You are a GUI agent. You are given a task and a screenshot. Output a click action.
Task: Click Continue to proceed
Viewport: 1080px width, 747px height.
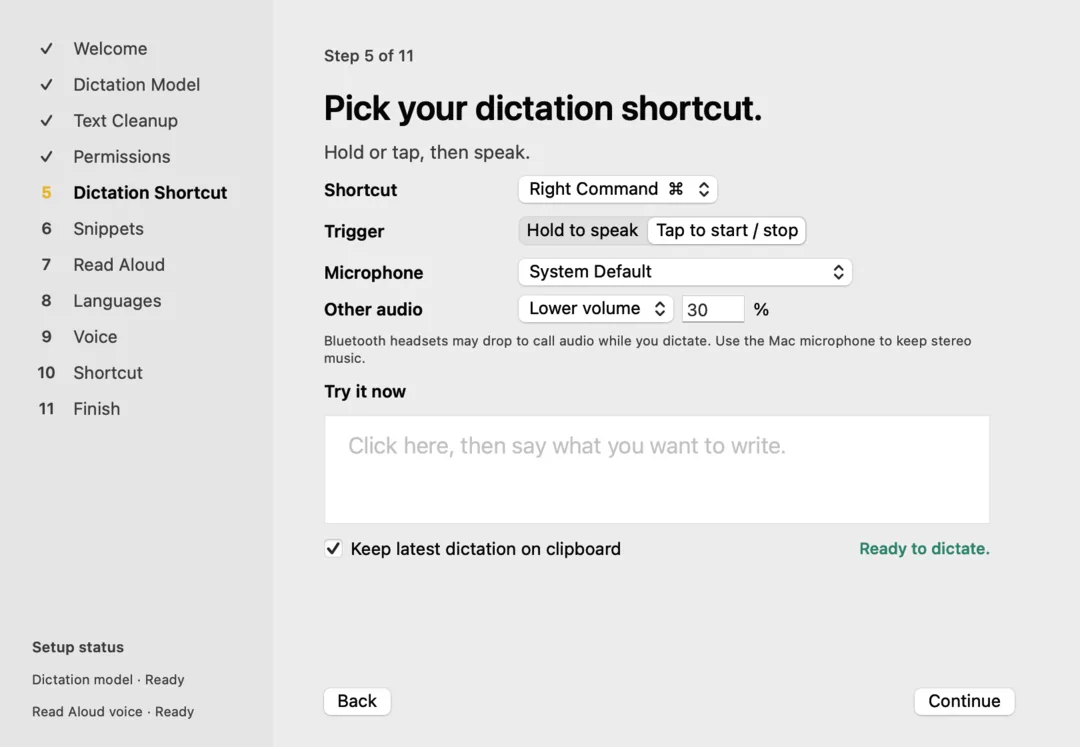(x=964, y=701)
